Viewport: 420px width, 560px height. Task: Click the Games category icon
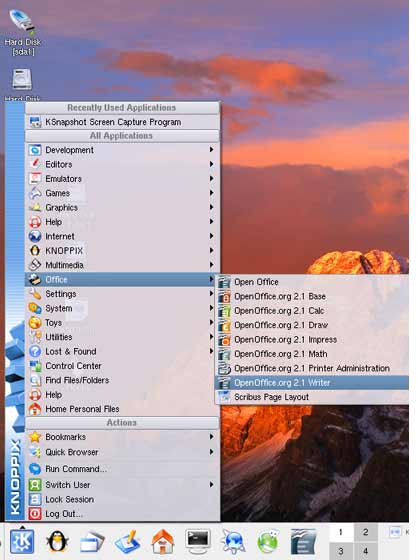click(35, 193)
